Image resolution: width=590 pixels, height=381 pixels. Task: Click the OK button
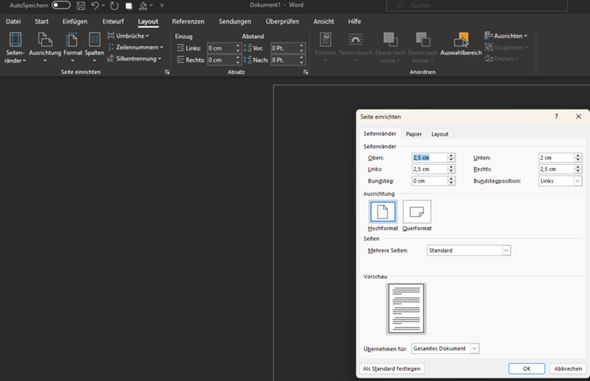(x=526, y=369)
